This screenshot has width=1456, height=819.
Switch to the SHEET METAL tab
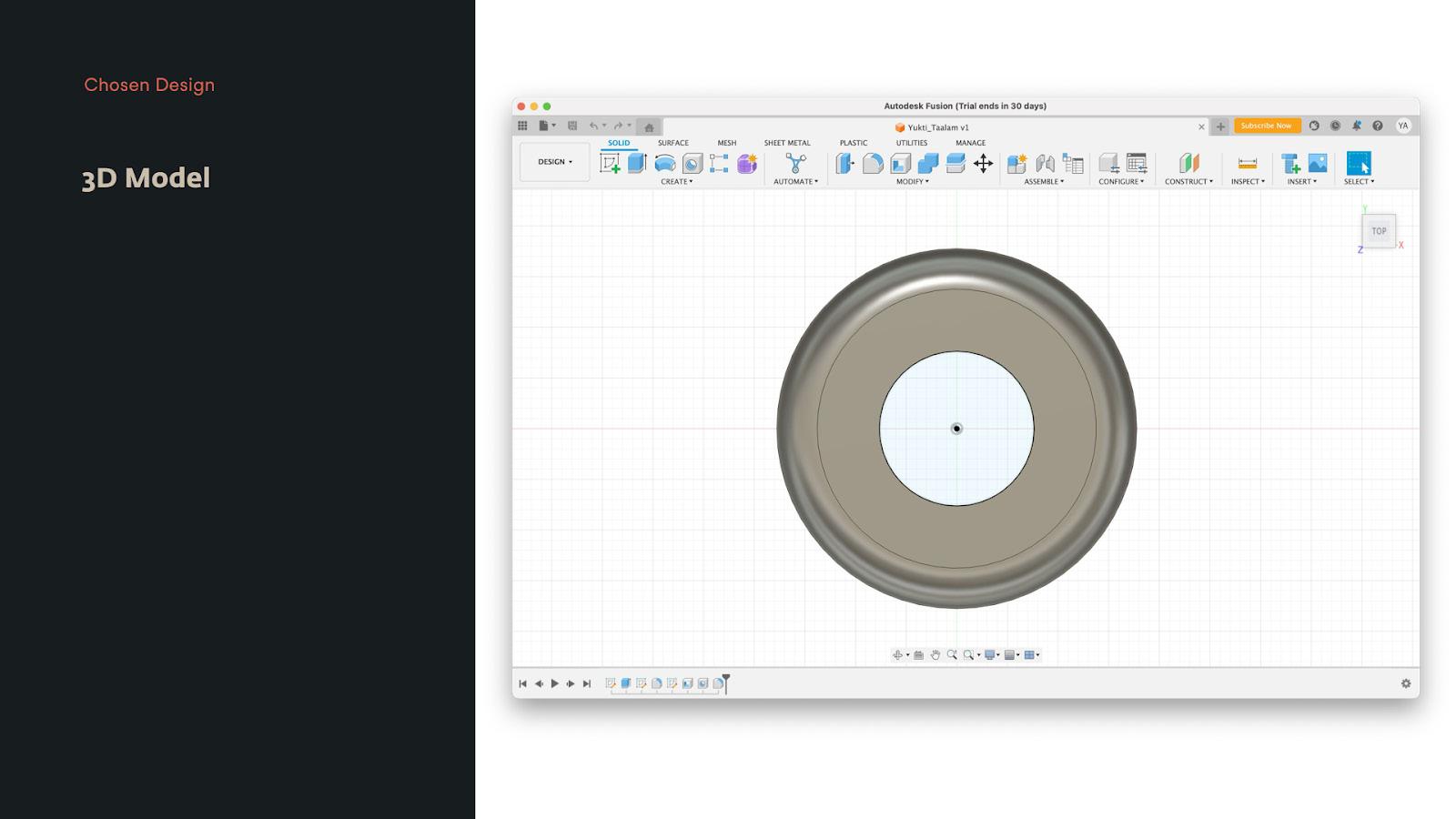[x=787, y=143]
